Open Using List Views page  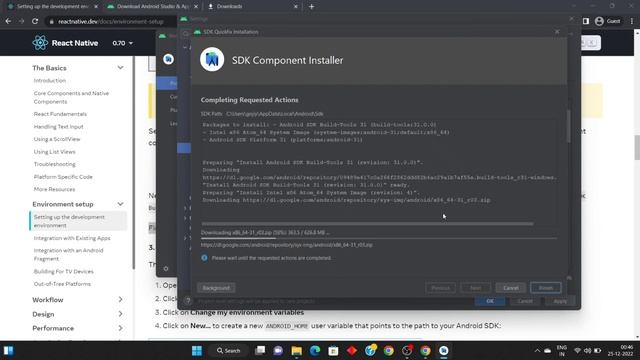tap(54, 152)
